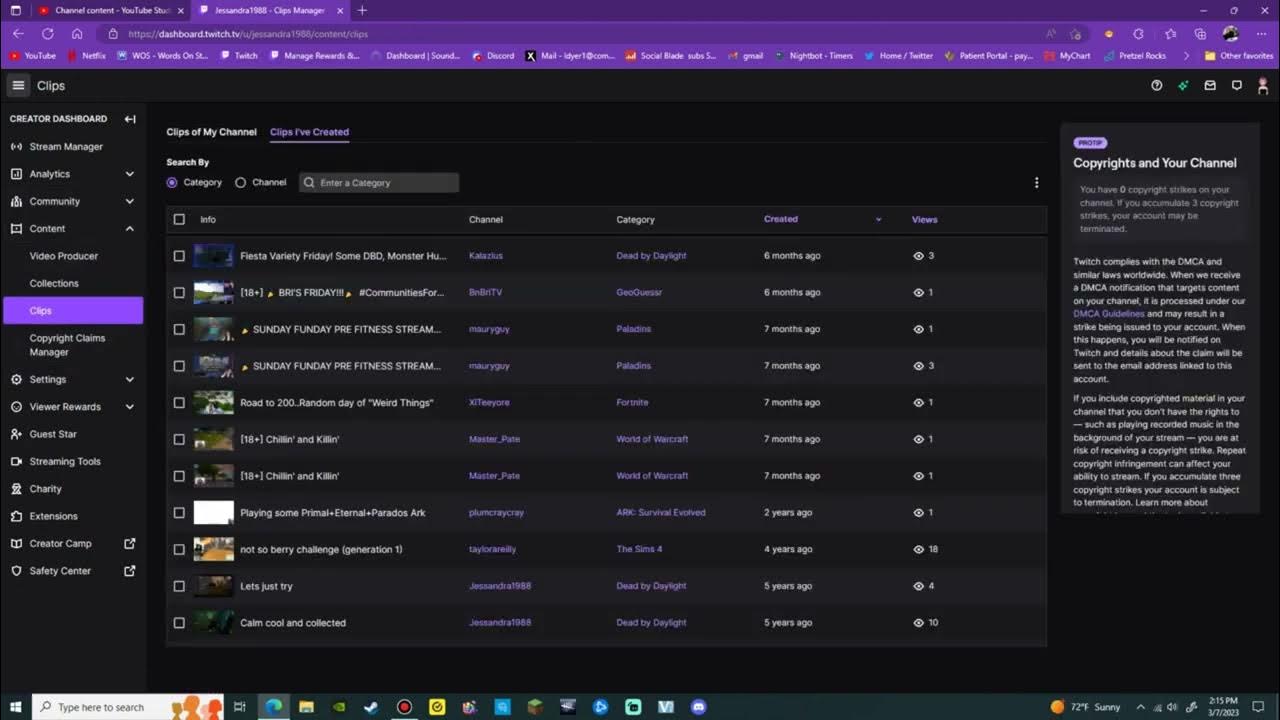Screen dimensions: 1280x720
Task: Open GeoGuessr category link
Action: coord(639,293)
